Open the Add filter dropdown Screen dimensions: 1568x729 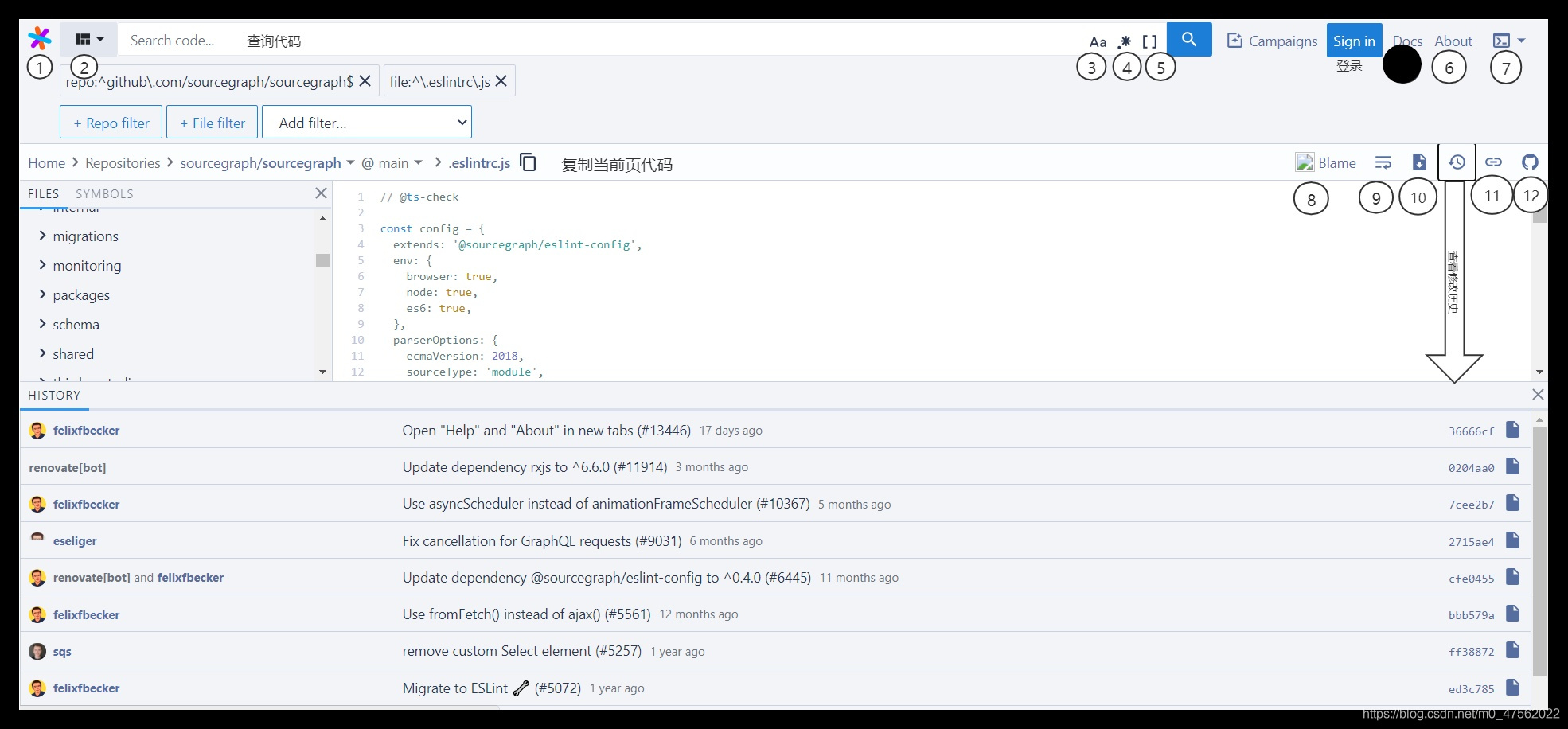coord(366,122)
